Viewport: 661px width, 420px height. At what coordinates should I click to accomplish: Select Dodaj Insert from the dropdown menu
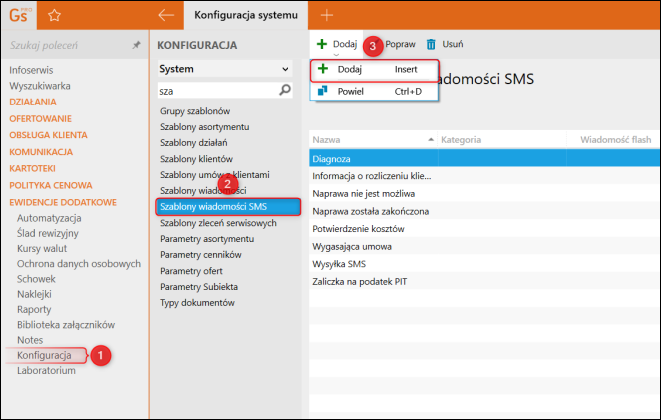tap(375, 71)
